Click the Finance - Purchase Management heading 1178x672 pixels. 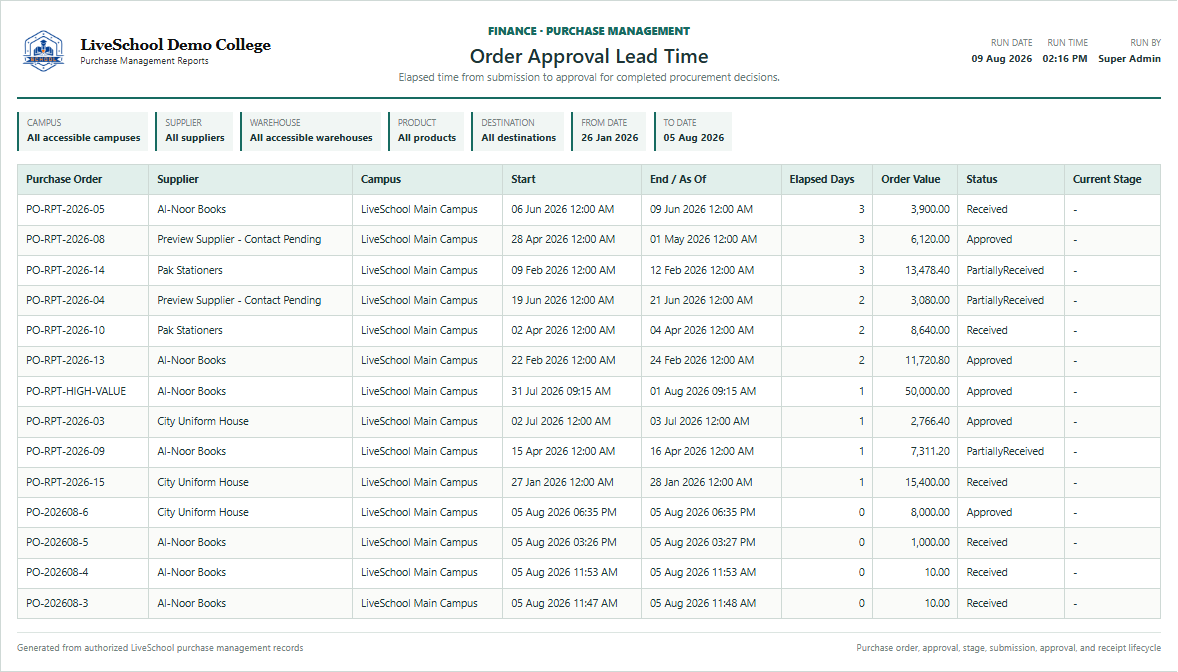[589, 31]
